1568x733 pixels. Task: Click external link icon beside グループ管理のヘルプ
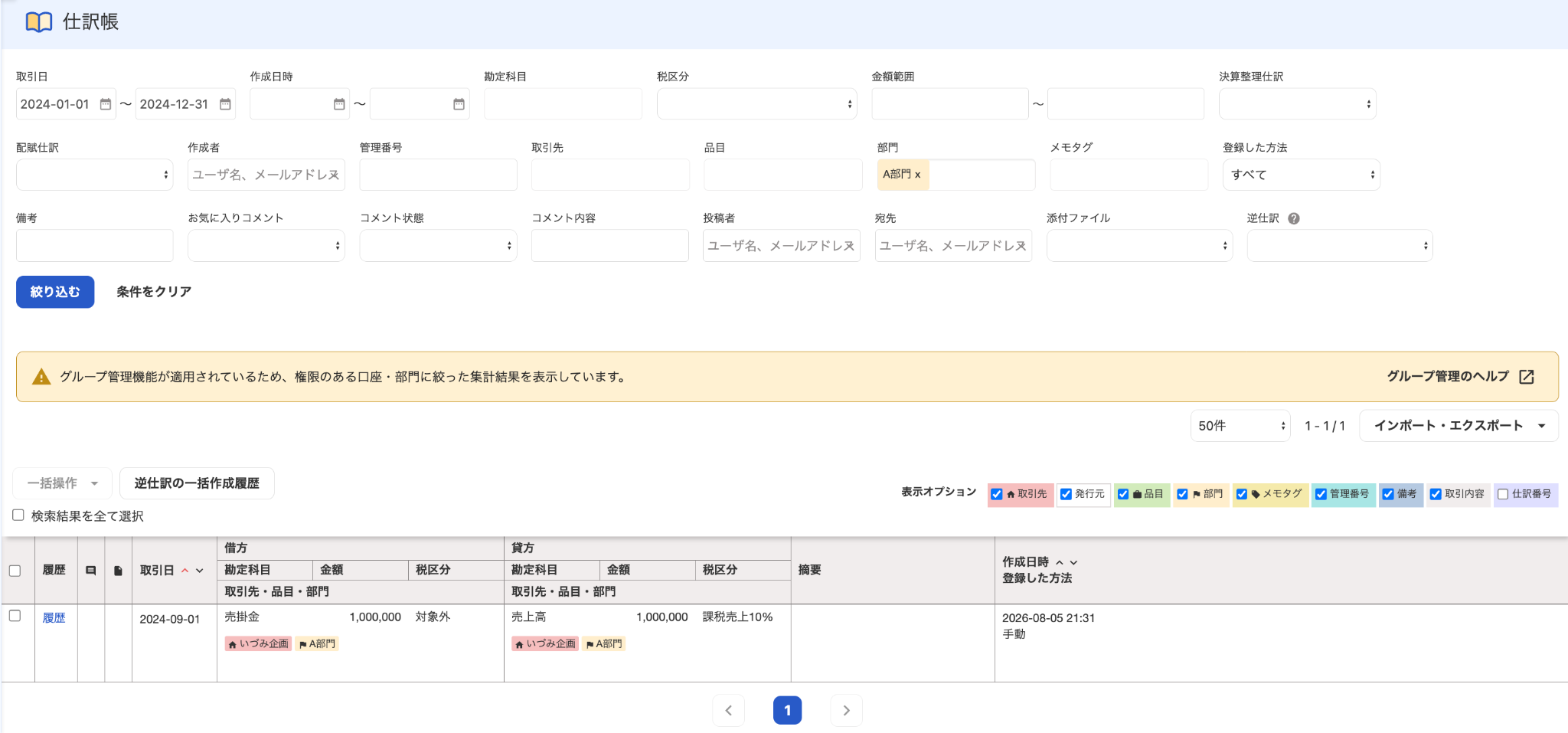[1526, 377]
